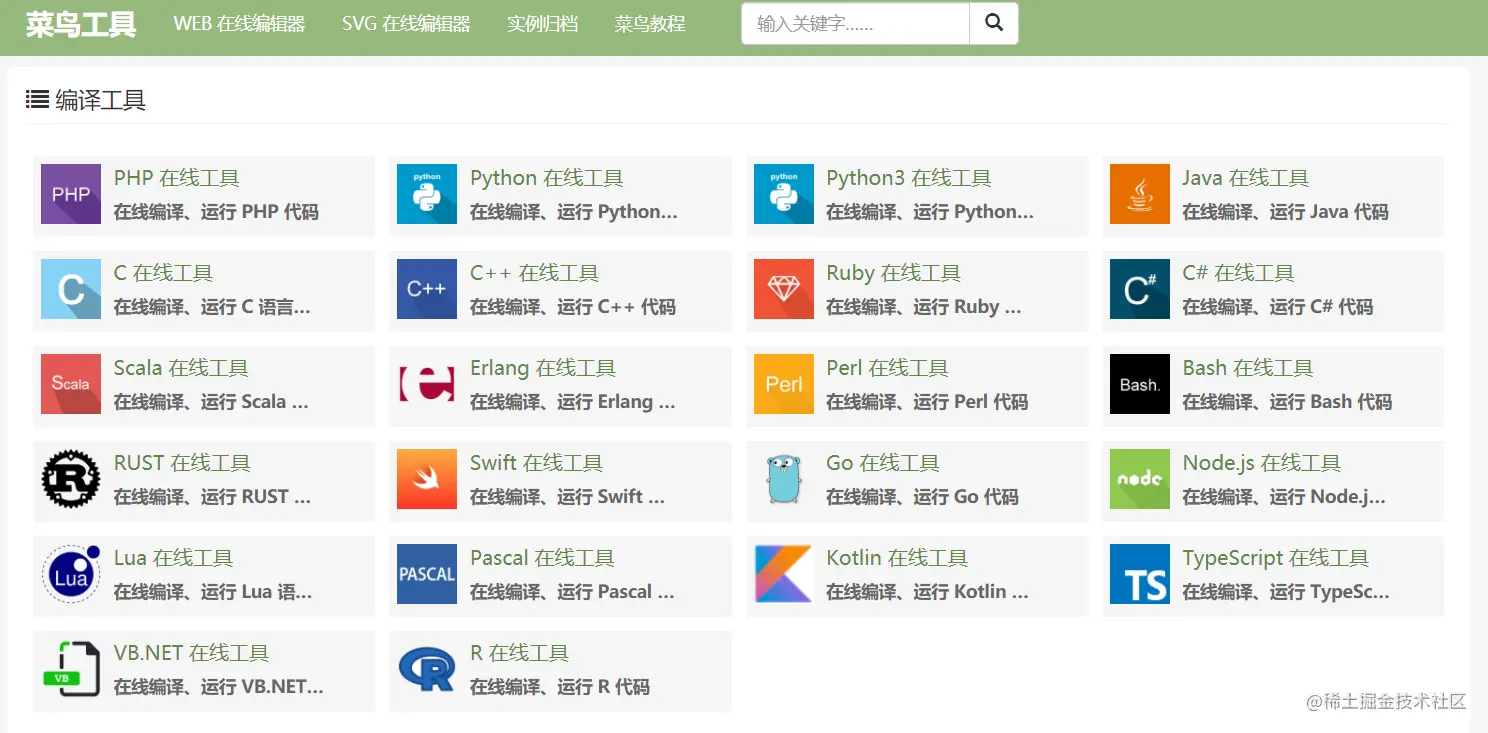Click the blue PASCAL icon
This screenshot has width=1488, height=733.
427,574
